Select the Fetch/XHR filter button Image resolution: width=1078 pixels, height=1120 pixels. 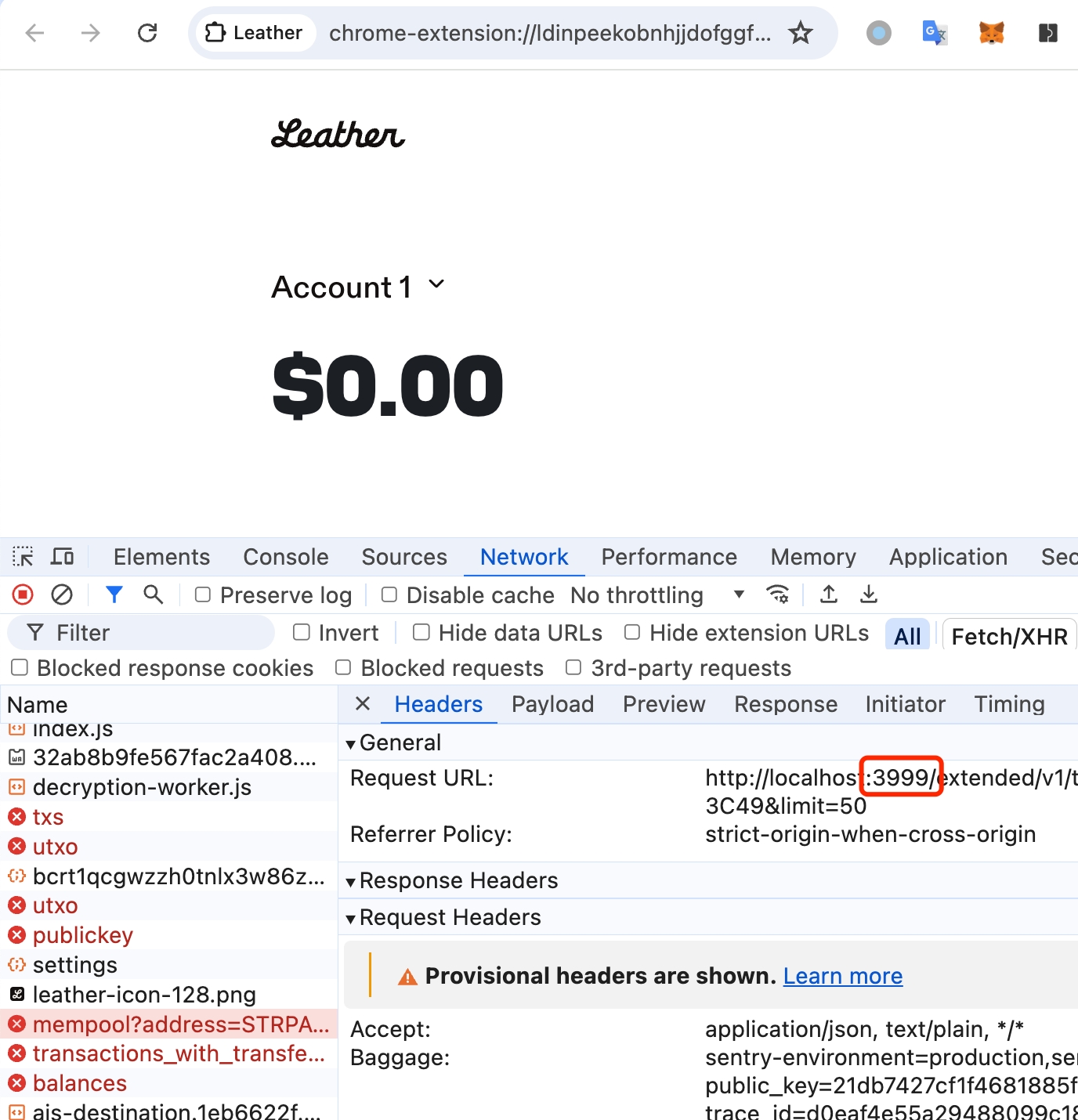[1009, 636]
